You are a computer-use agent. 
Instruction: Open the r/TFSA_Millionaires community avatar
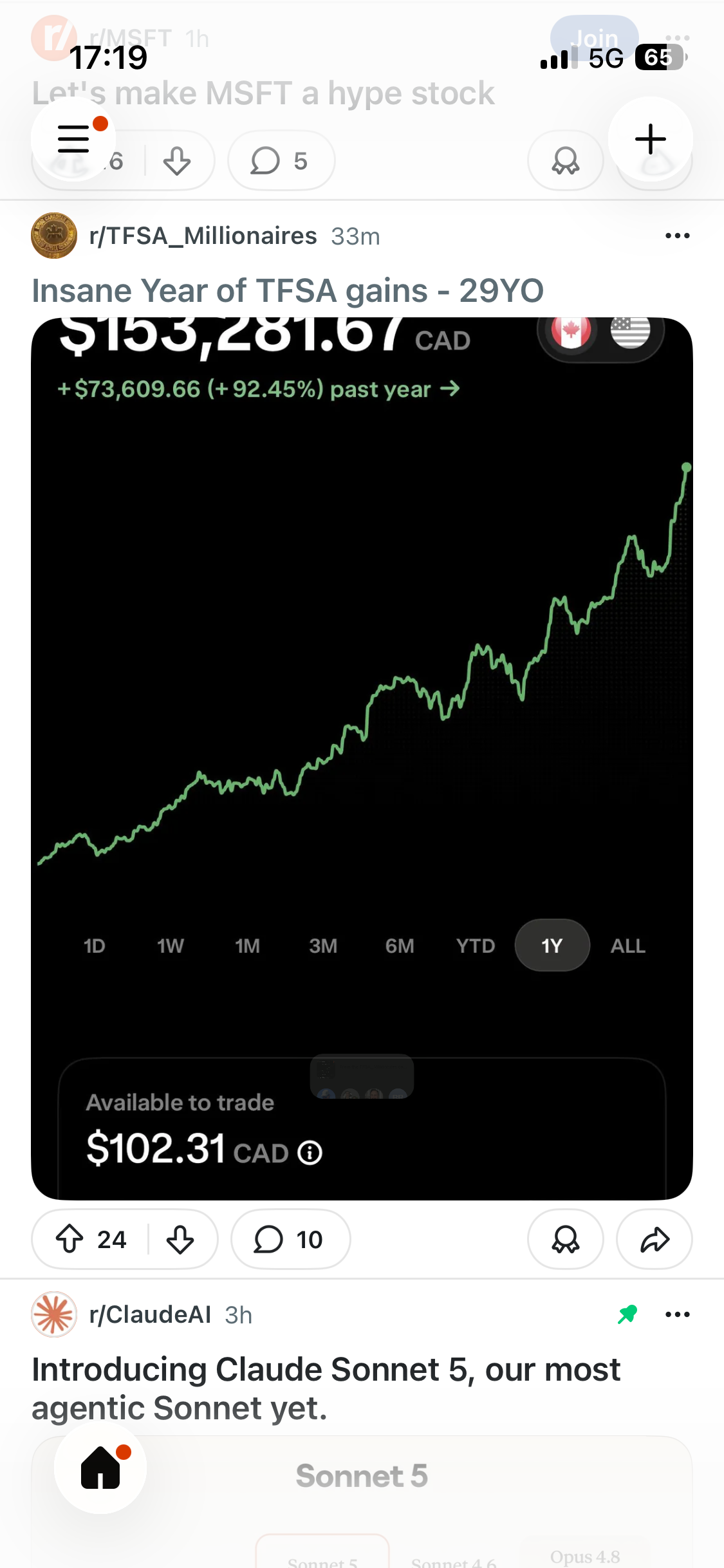(x=54, y=236)
